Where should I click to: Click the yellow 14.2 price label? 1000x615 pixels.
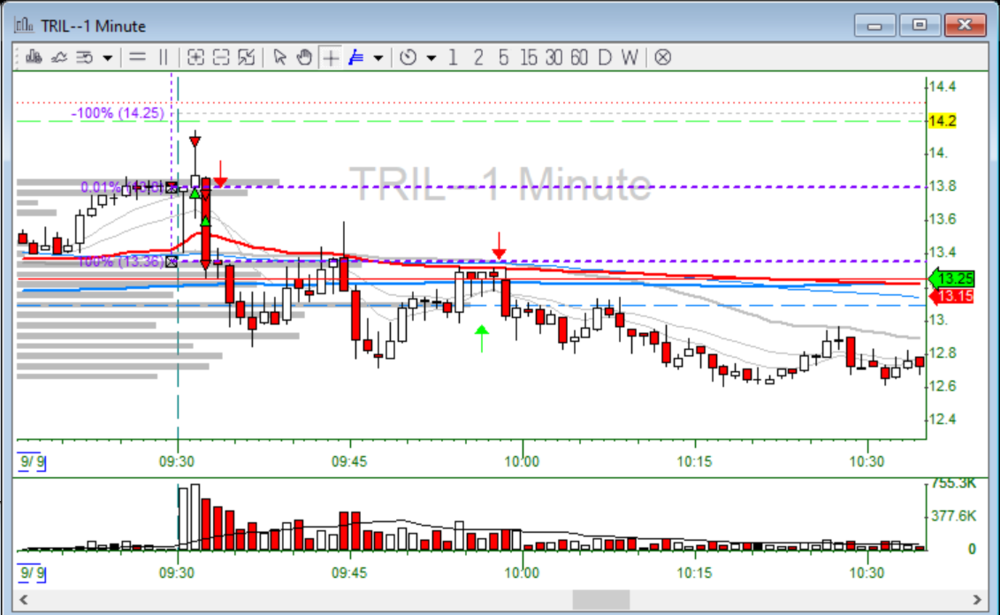942,121
